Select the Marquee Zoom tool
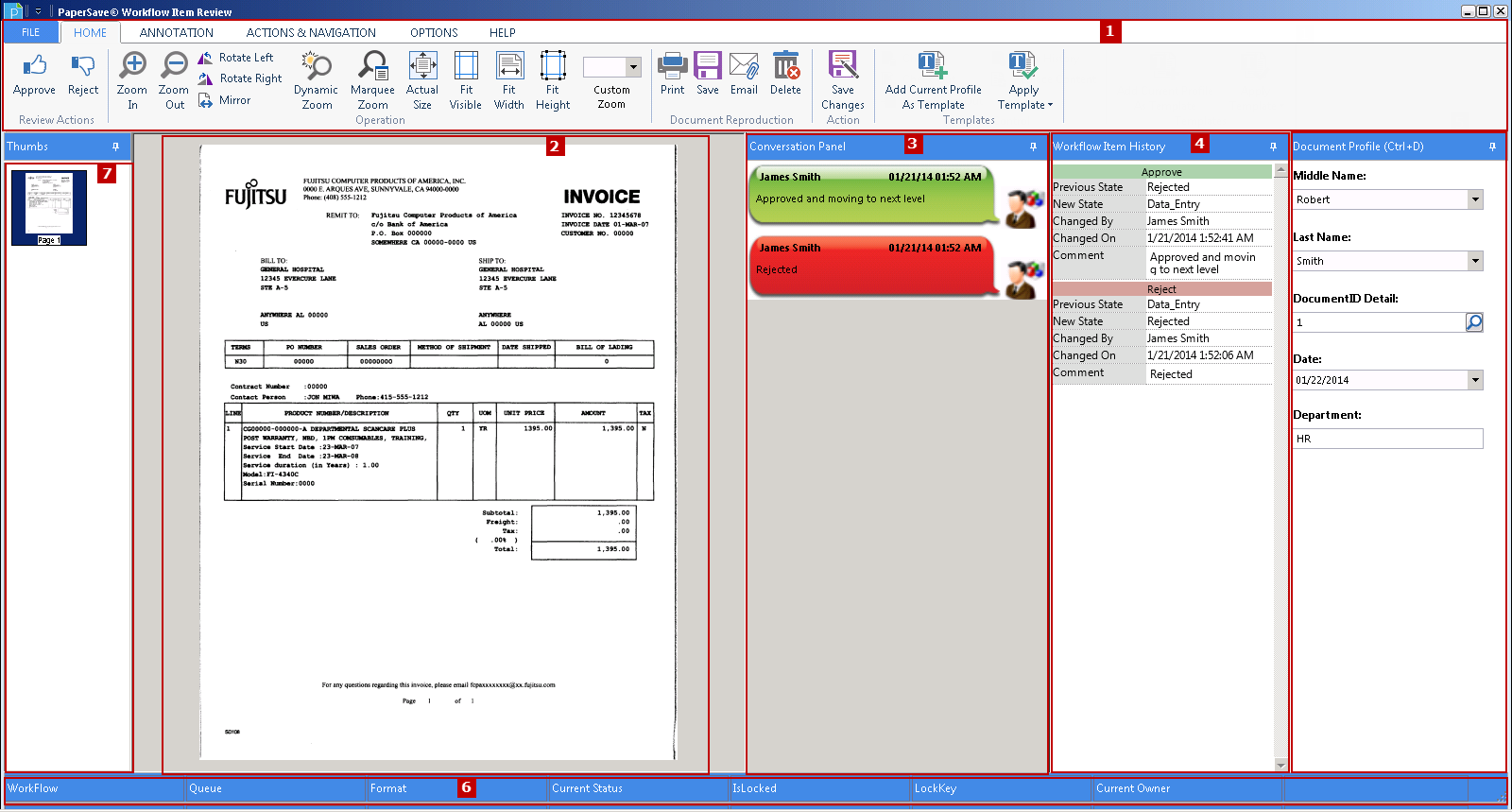 click(x=373, y=80)
